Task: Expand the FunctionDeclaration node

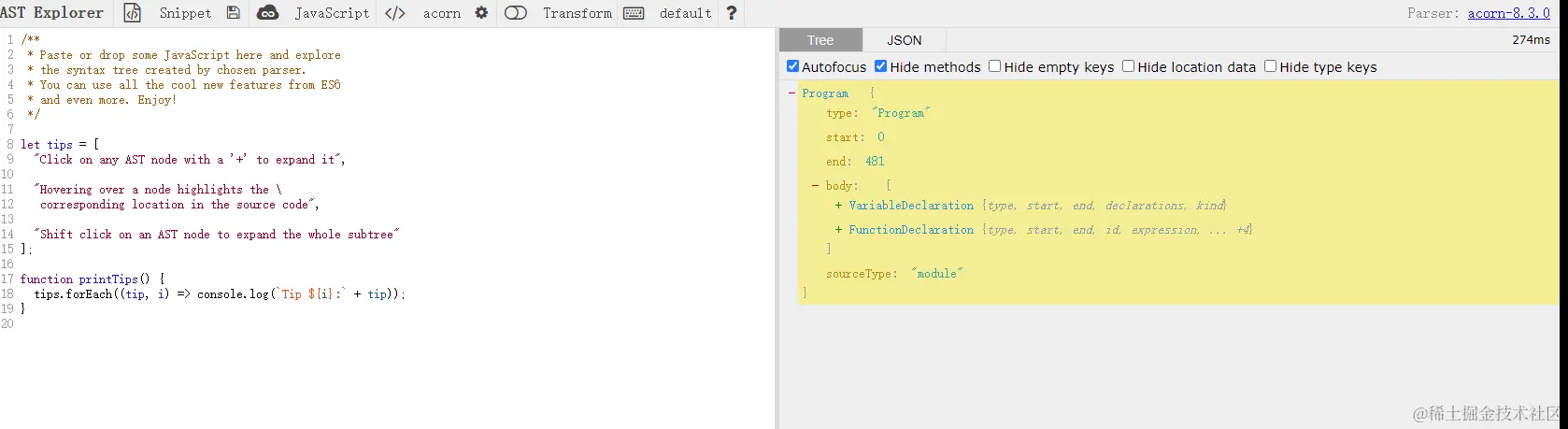Action: [x=839, y=230]
